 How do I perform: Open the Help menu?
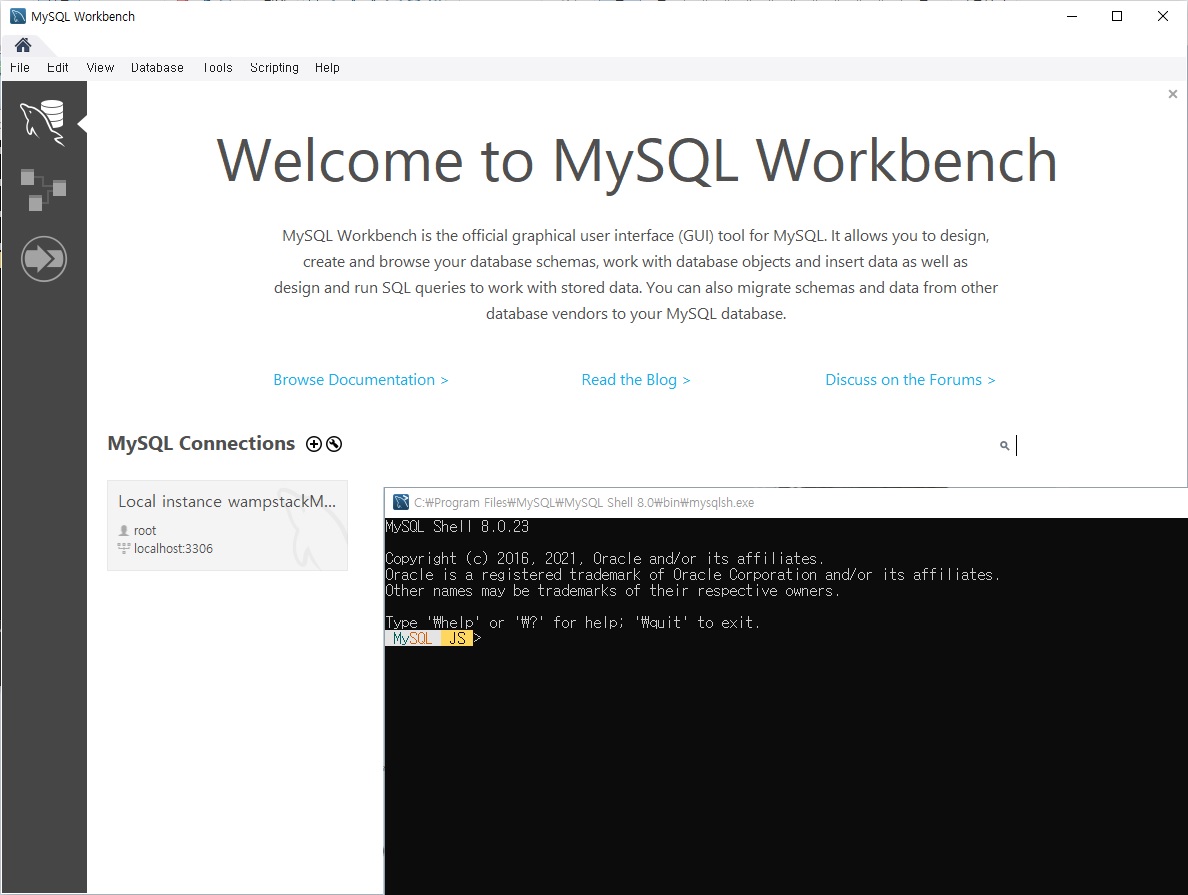327,67
